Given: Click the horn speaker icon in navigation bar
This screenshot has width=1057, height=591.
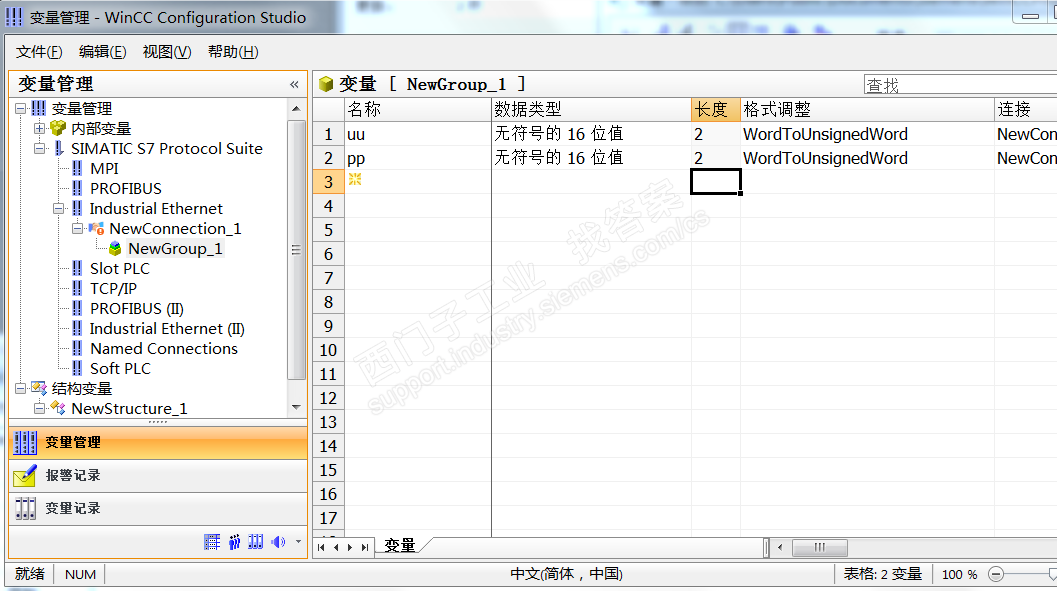Looking at the screenshot, I should pyautogui.click(x=278, y=542).
